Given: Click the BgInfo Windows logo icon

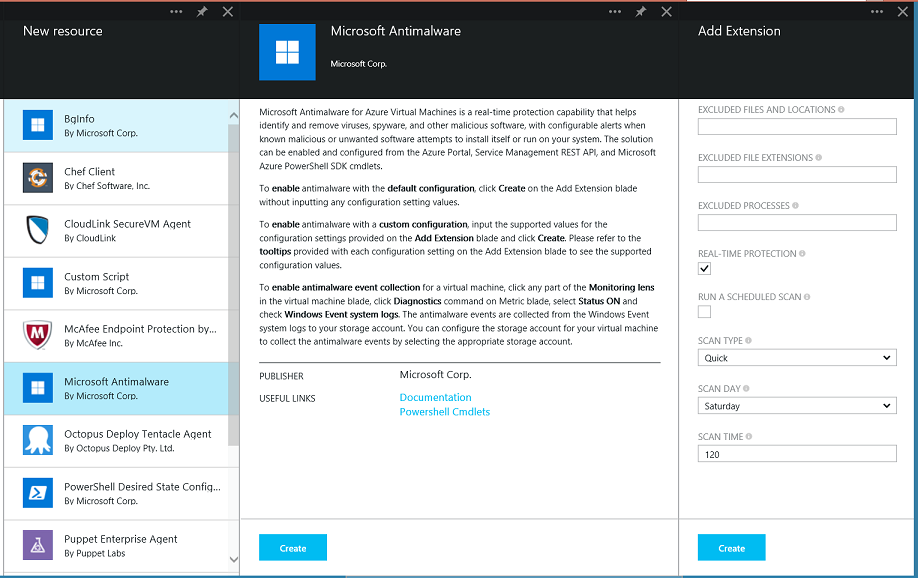Looking at the screenshot, I should (38, 125).
